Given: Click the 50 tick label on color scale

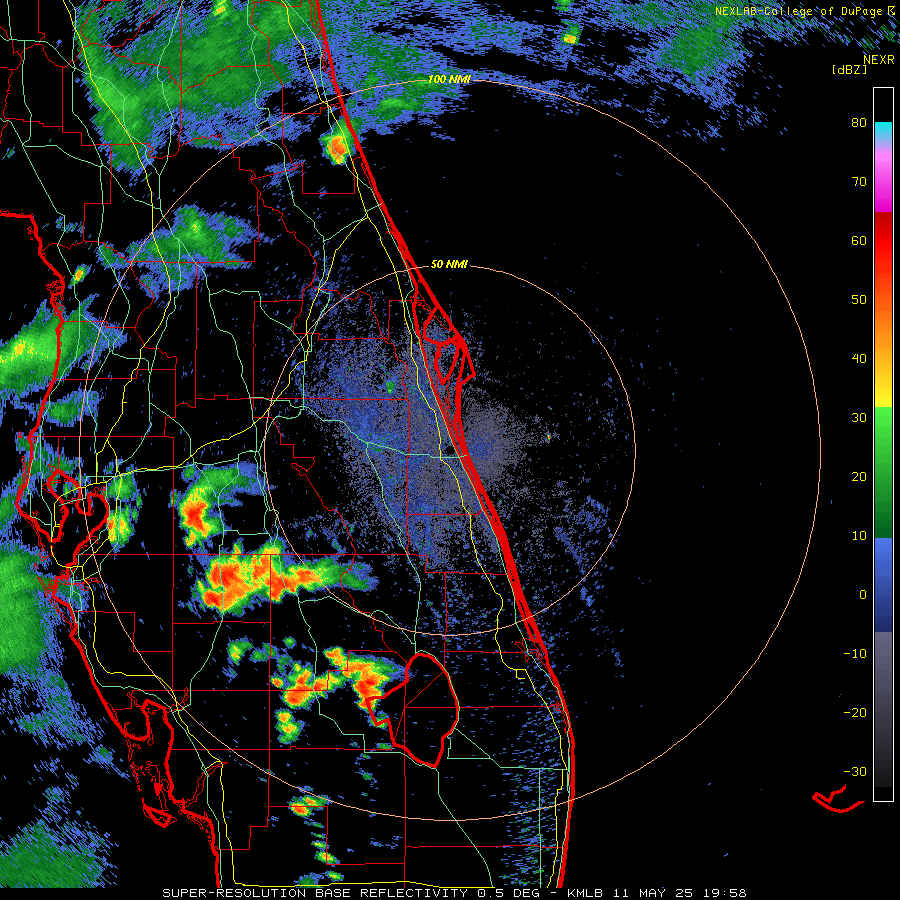Looking at the screenshot, I should pyautogui.click(x=859, y=300).
